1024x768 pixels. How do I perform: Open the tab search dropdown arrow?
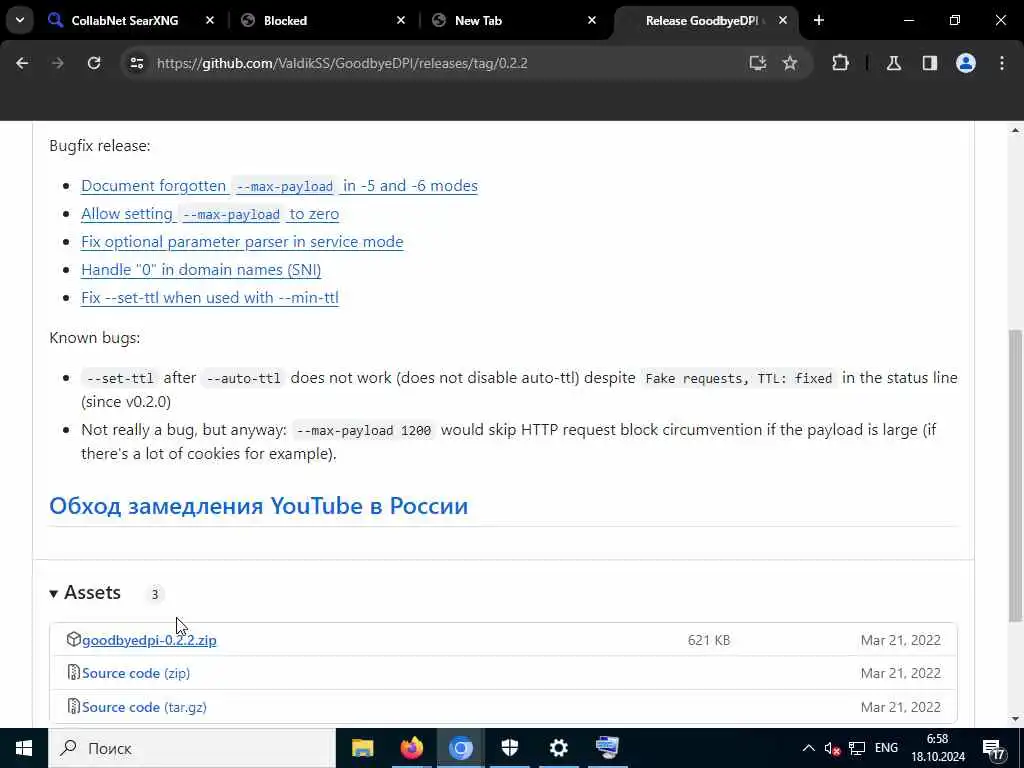[20, 20]
